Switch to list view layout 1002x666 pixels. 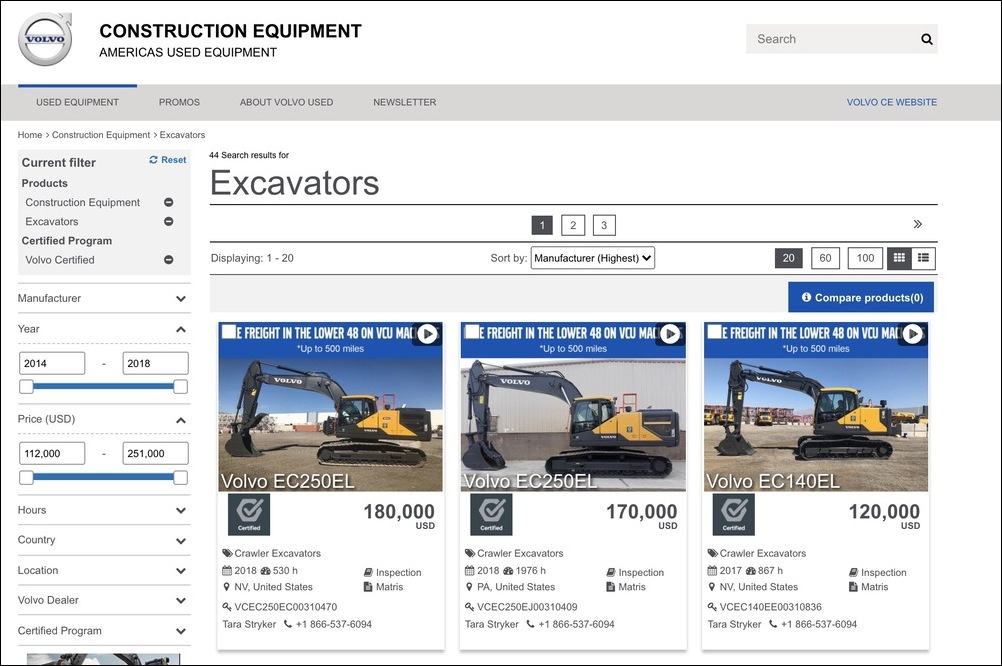(x=924, y=257)
